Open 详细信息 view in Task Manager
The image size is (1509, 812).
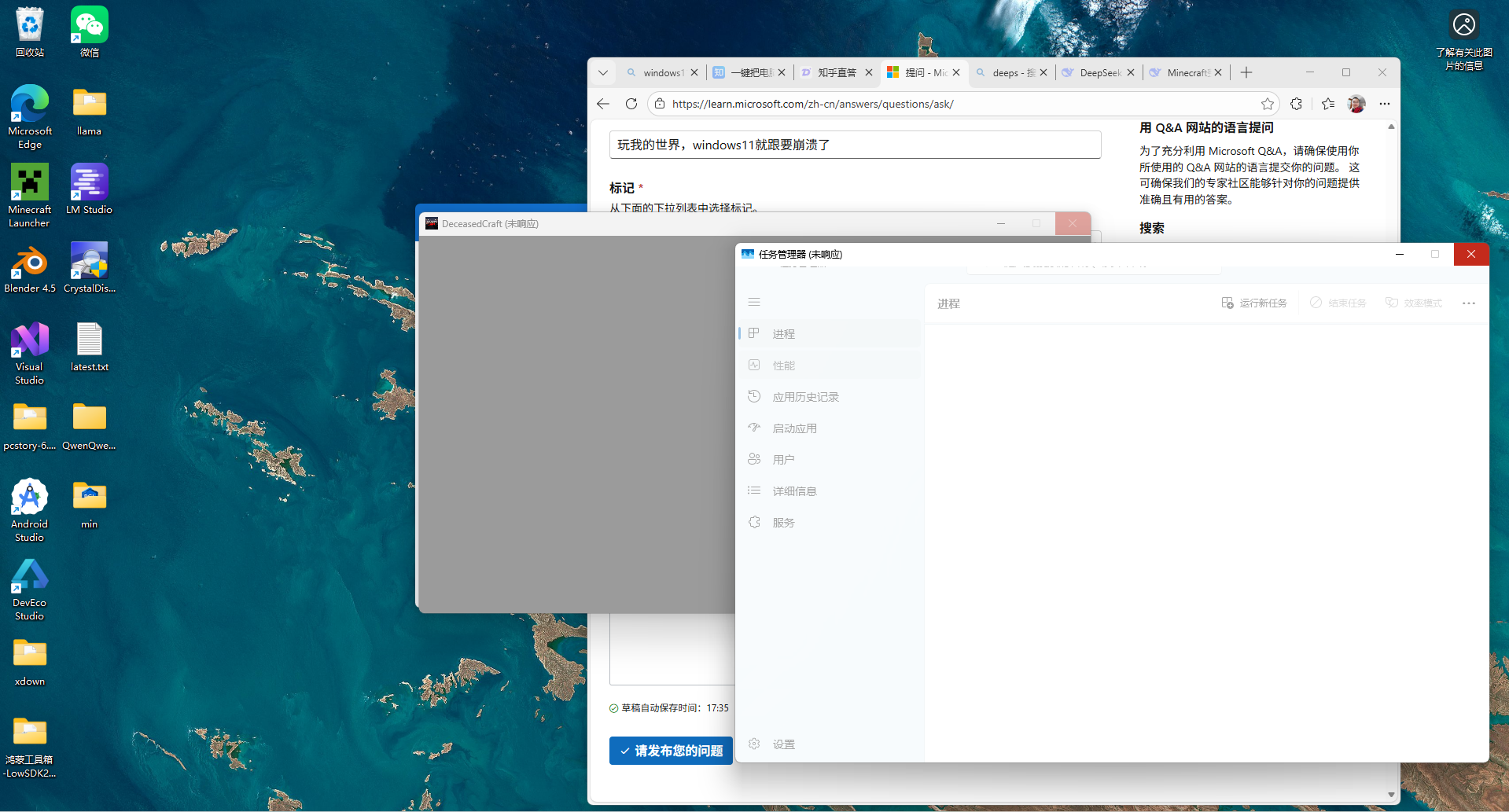pos(795,491)
